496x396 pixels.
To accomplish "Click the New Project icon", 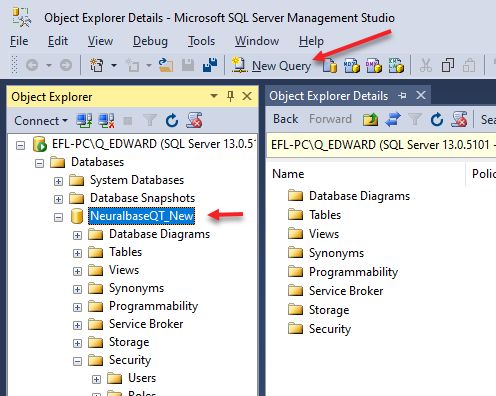I will [x=97, y=65].
